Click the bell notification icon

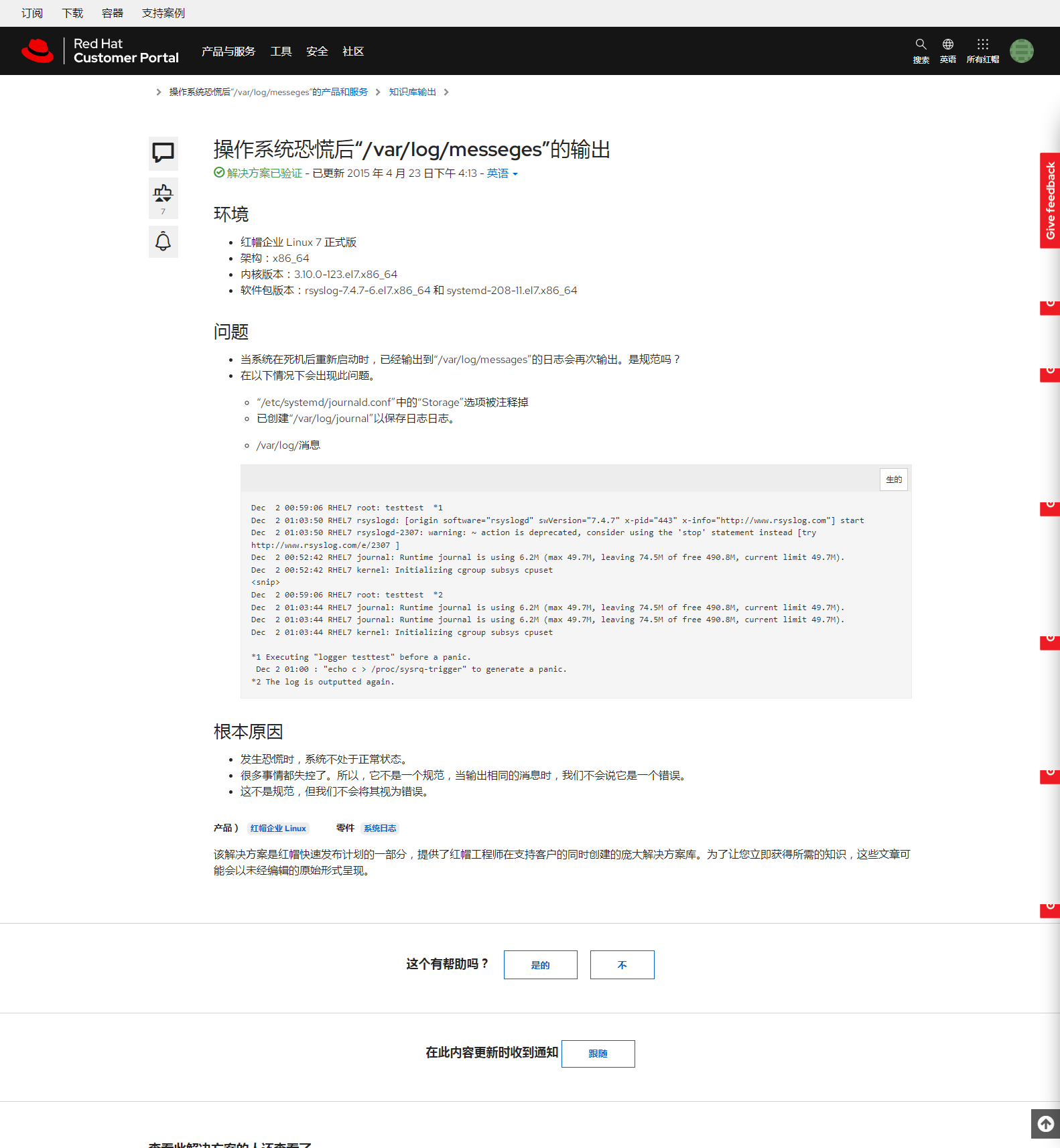coord(163,241)
